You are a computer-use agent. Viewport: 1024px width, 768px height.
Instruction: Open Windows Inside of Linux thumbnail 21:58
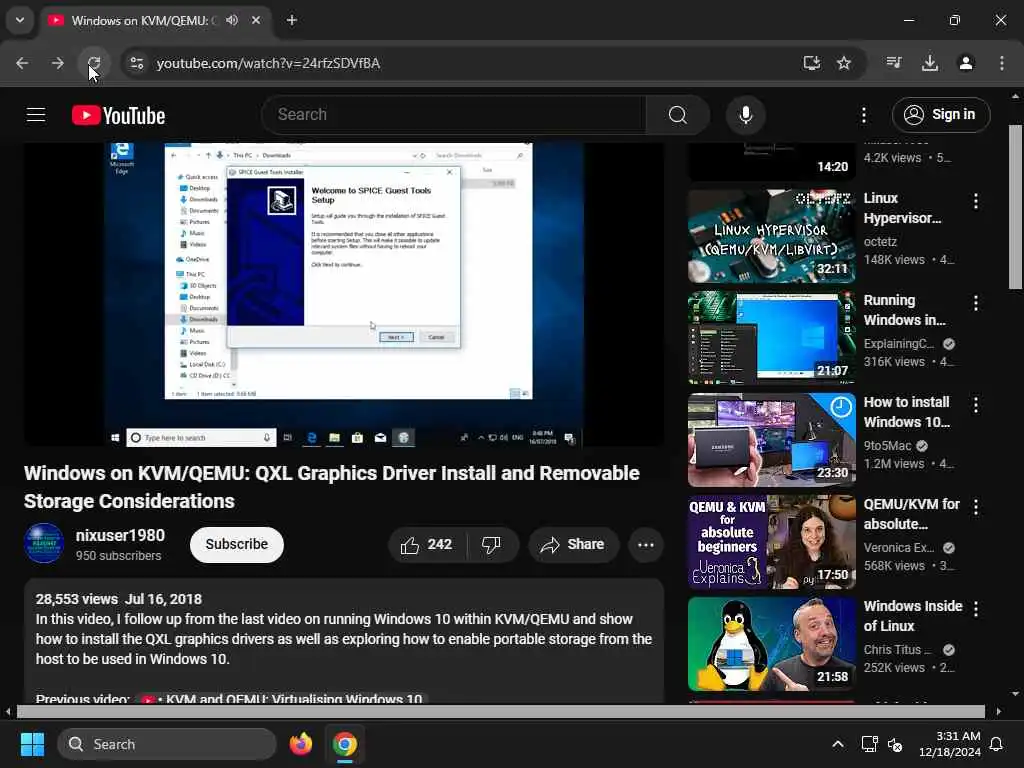(x=771, y=644)
